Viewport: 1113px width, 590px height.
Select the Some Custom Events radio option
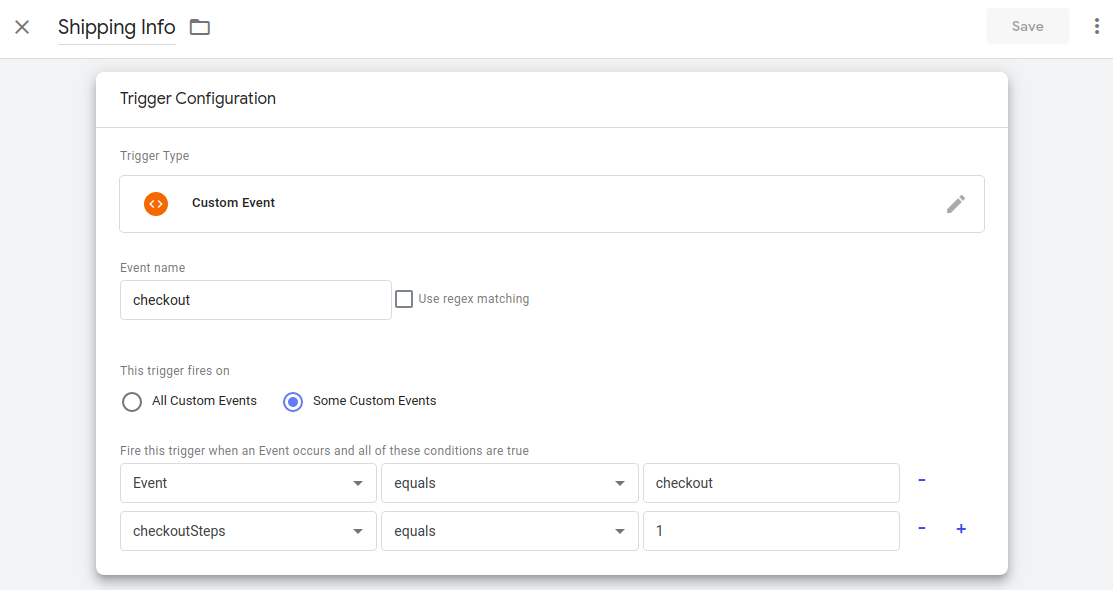tap(293, 402)
